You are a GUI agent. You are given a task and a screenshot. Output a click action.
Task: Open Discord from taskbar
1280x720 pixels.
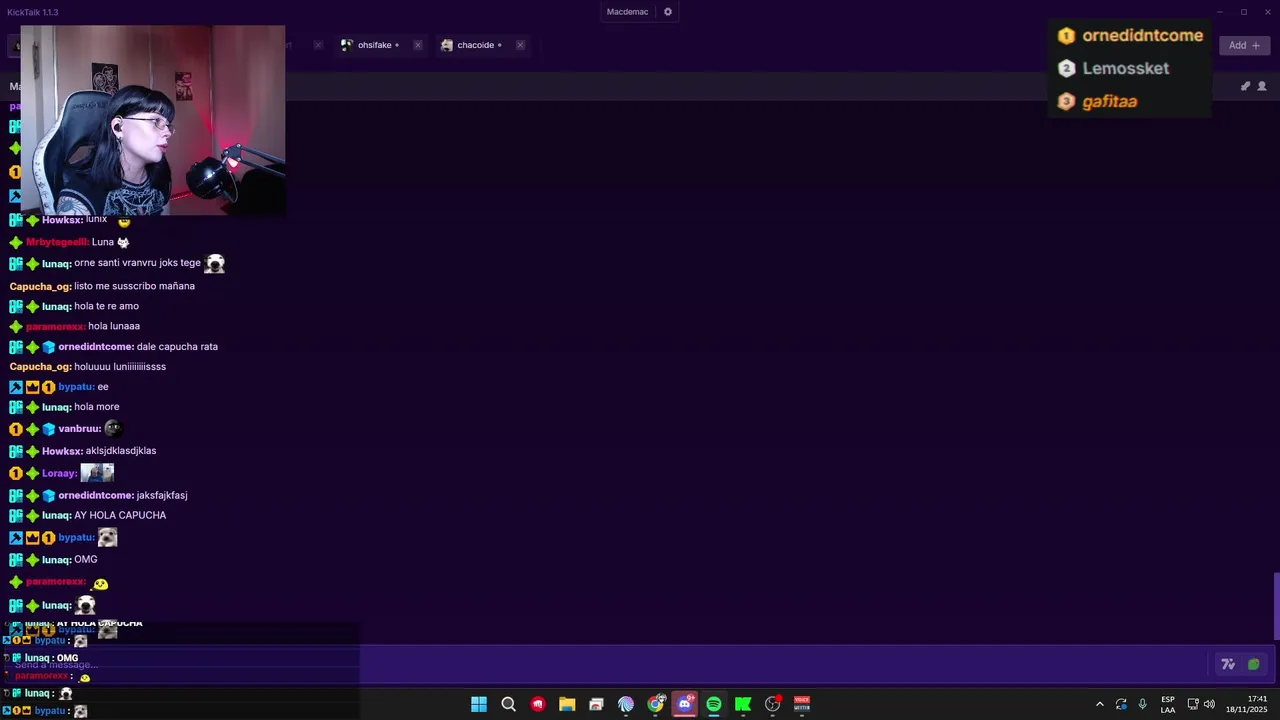(x=684, y=704)
